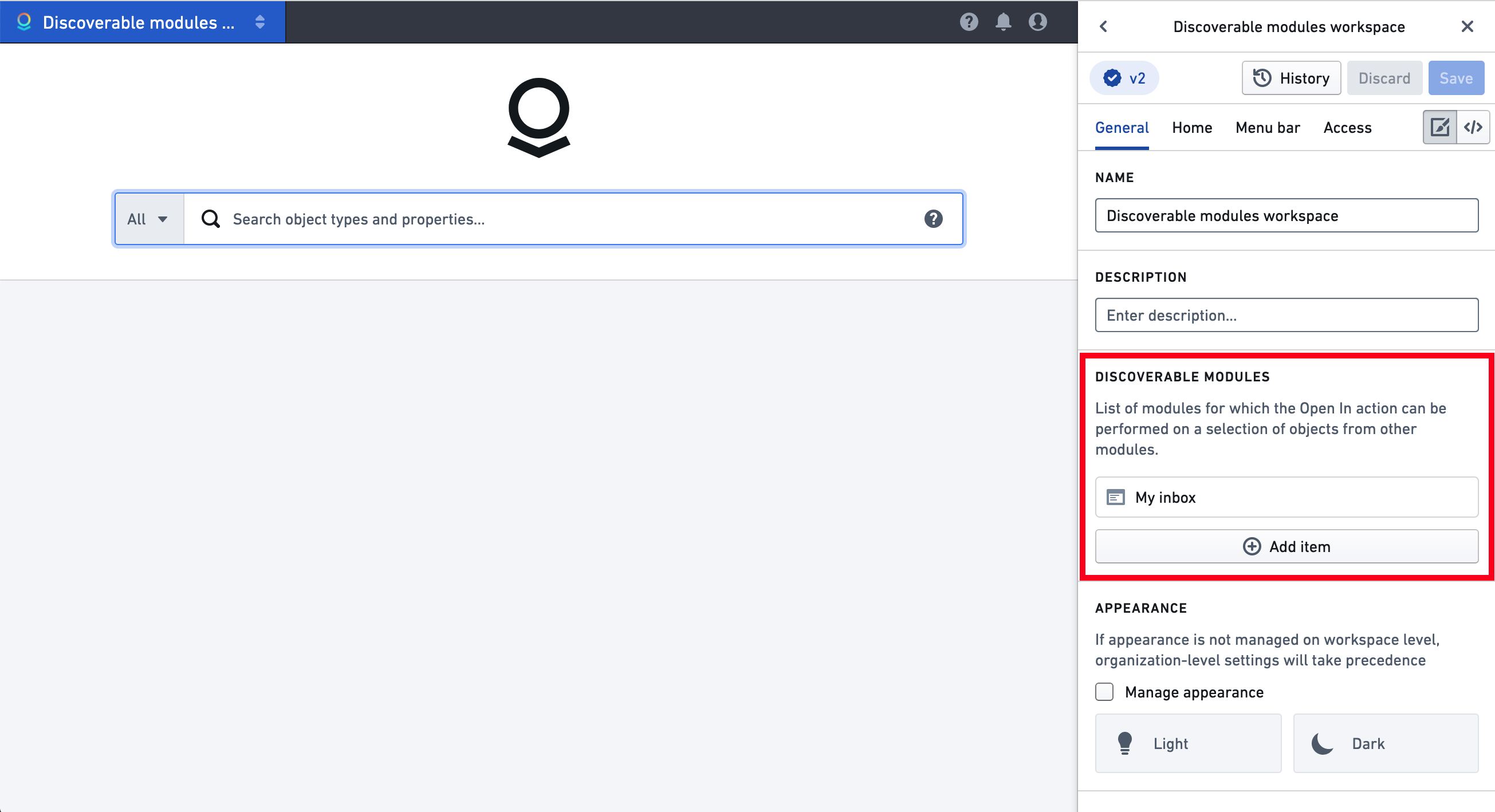Switch to code view icon
The width and height of the screenshot is (1495, 812).
[1473, 127]
